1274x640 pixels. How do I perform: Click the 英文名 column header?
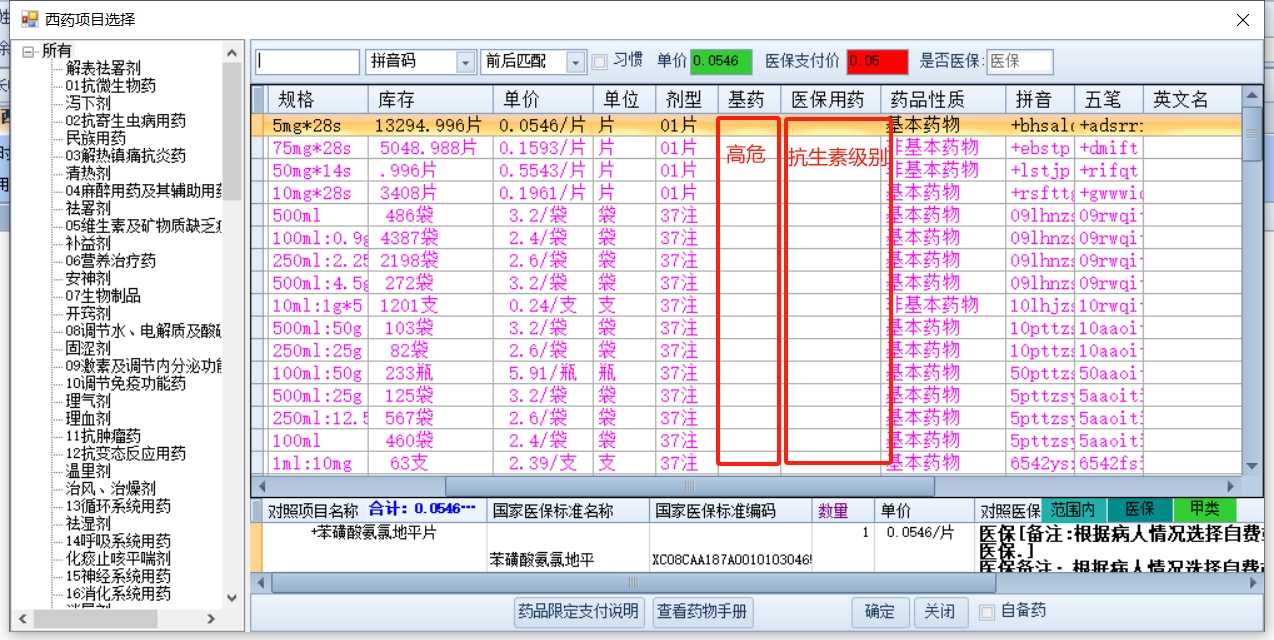(1192, 100)
